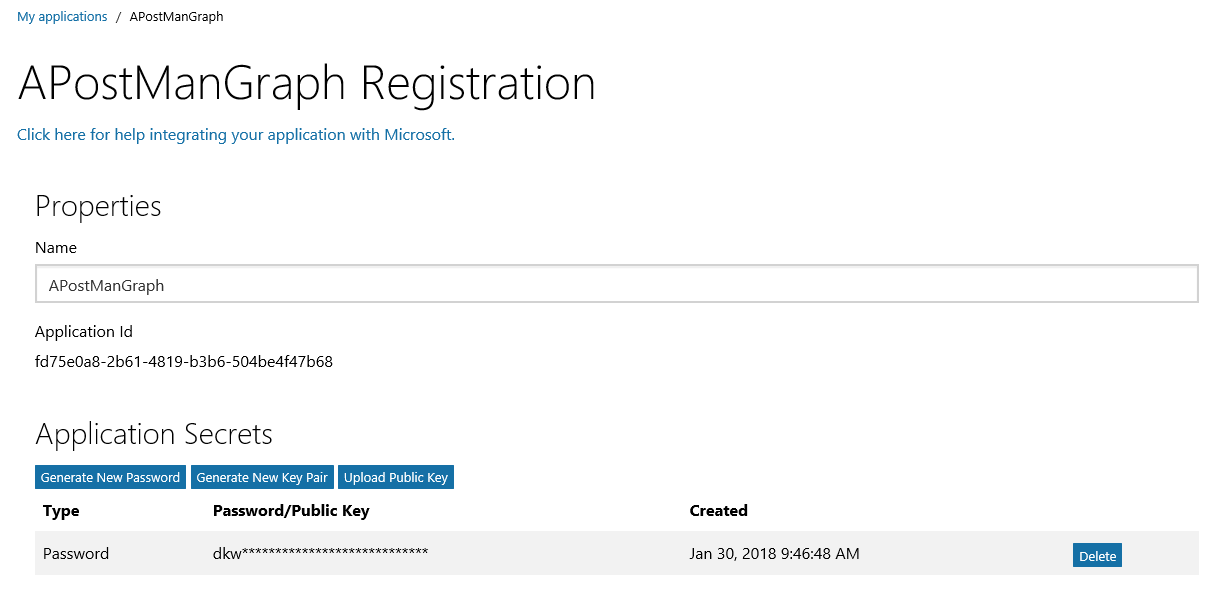Click the Generate New Key Pair button
Viewport: 1224px width, 594px height.
[x=262, y=477]
